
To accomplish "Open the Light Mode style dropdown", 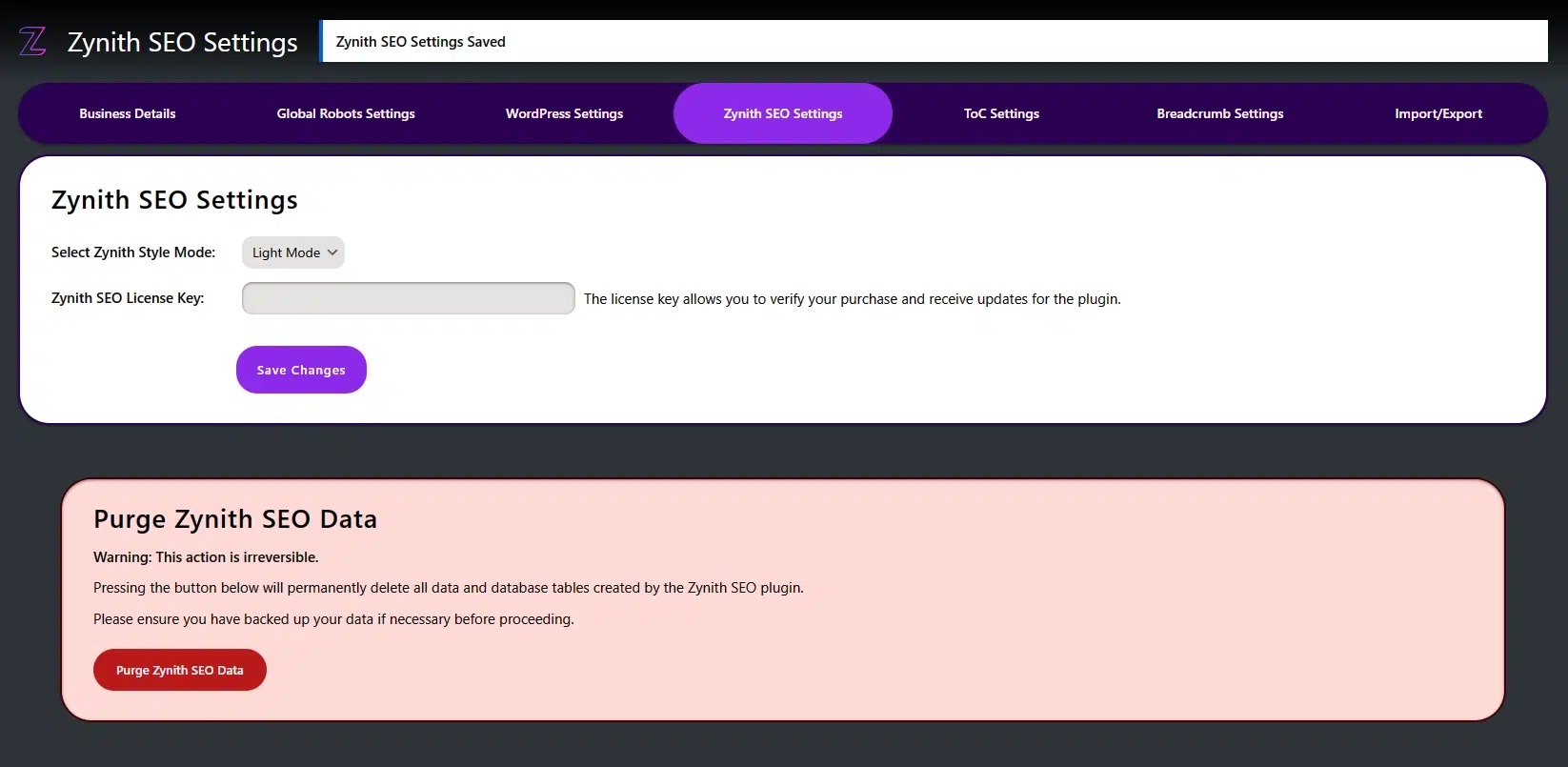I will 293,252.
